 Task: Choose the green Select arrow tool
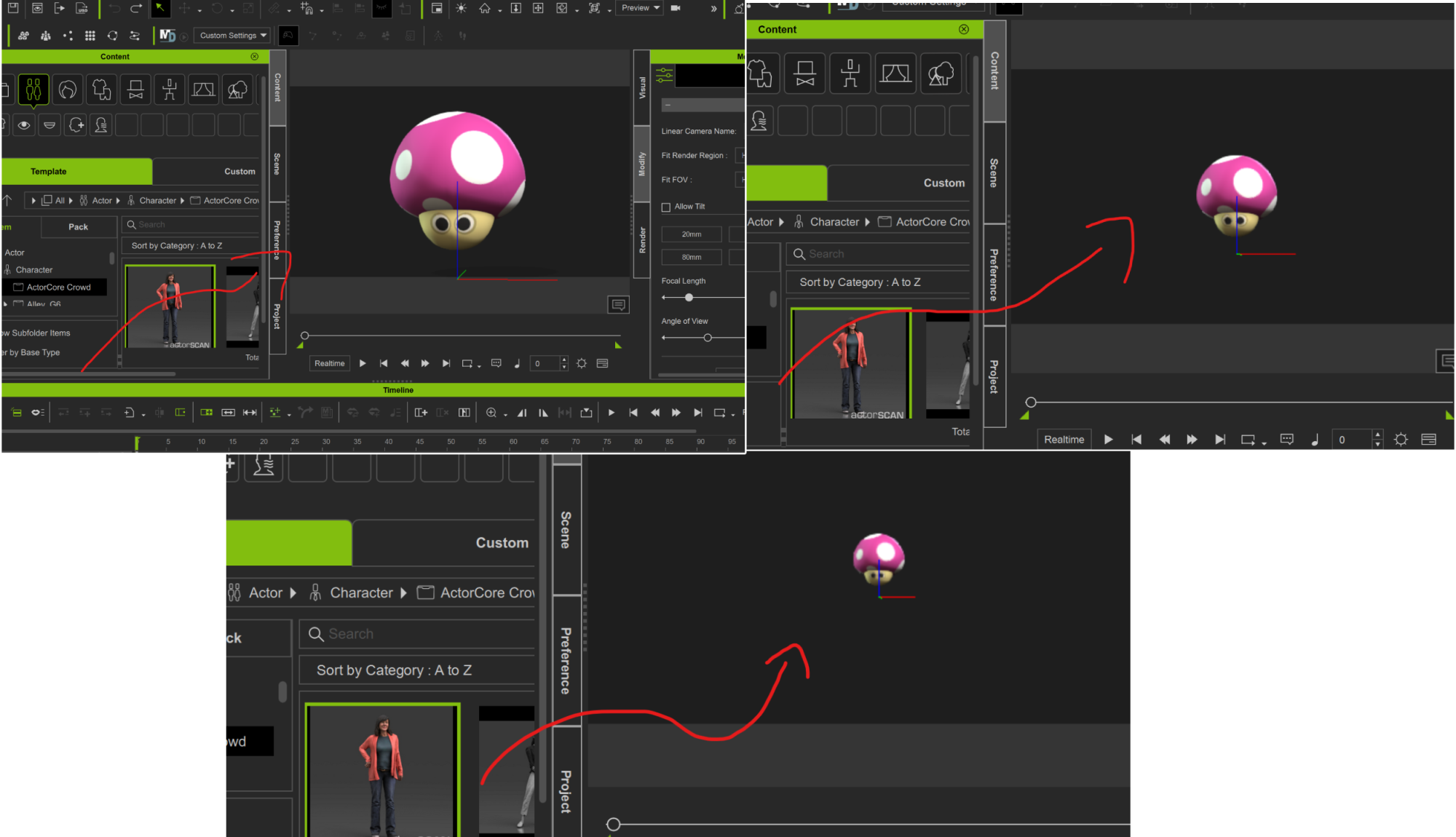[159, 8]
